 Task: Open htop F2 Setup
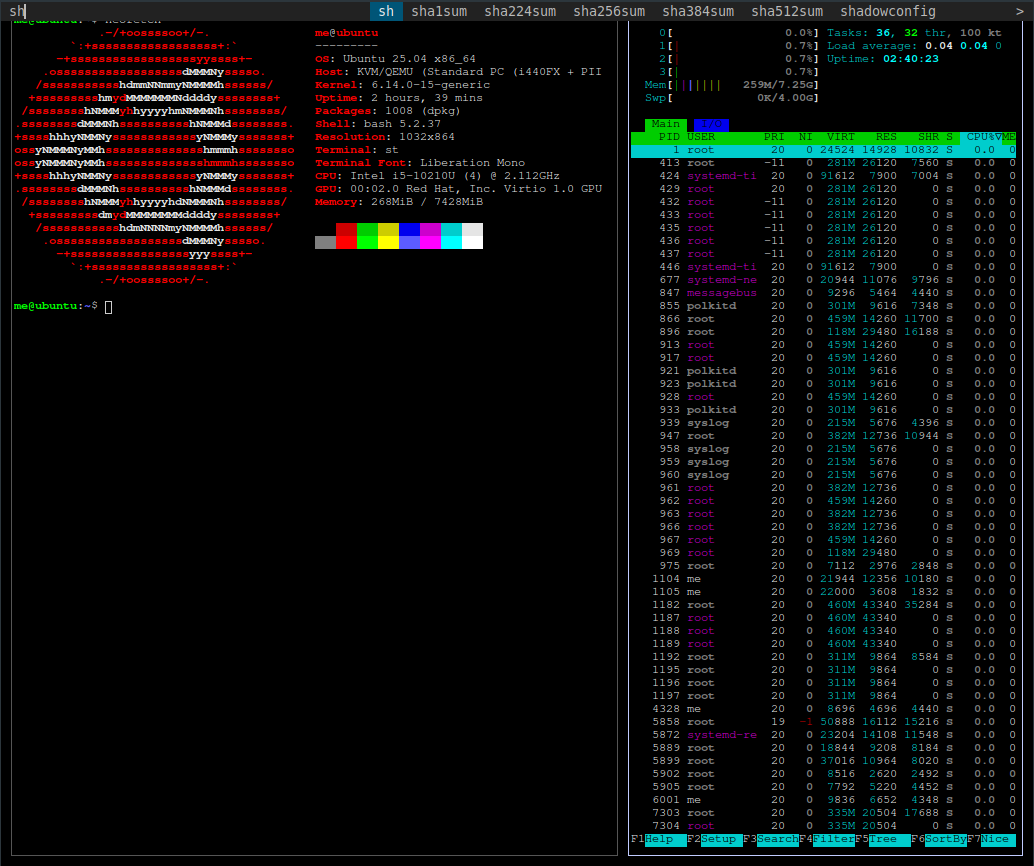click(x=714, y=839)
